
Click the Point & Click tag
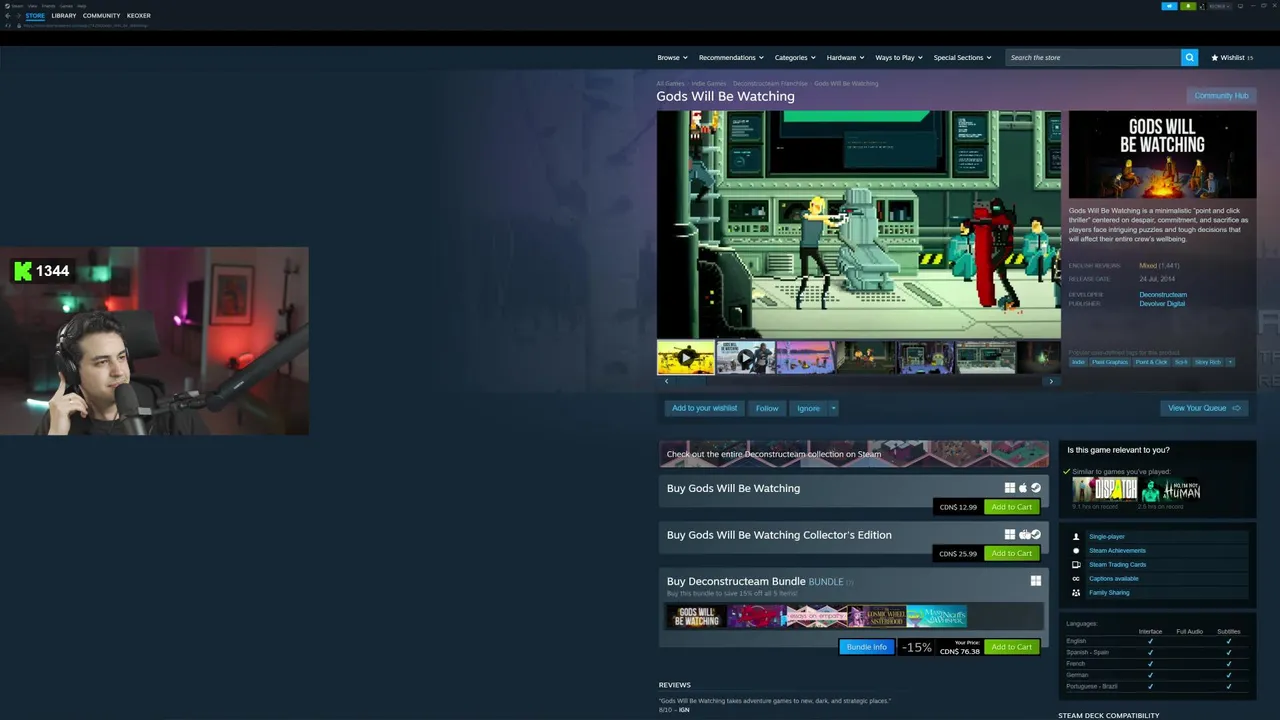pyautogui.click(x=1151, y=362)
